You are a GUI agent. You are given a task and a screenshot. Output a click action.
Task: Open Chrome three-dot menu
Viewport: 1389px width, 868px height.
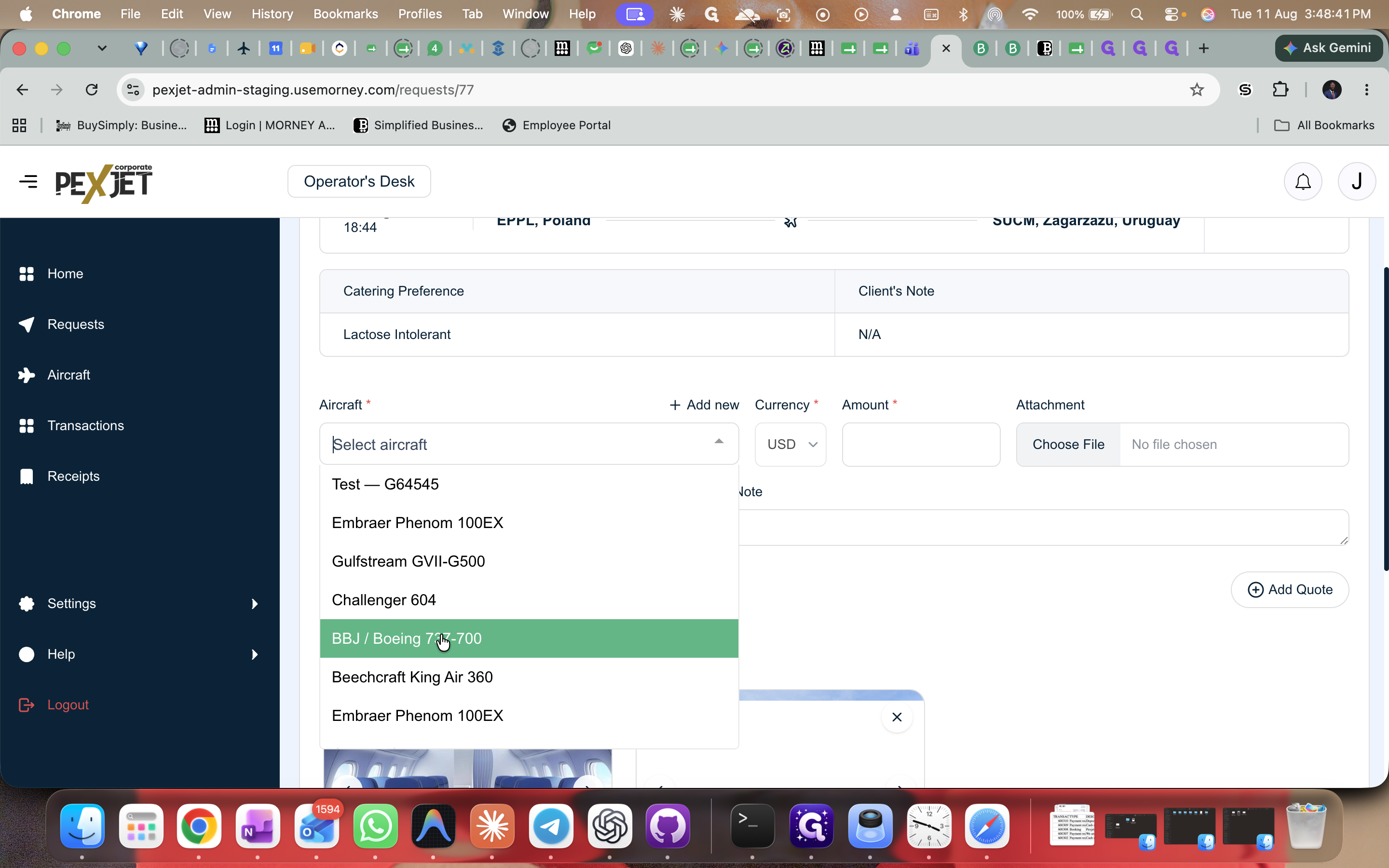pos(1367,90)
